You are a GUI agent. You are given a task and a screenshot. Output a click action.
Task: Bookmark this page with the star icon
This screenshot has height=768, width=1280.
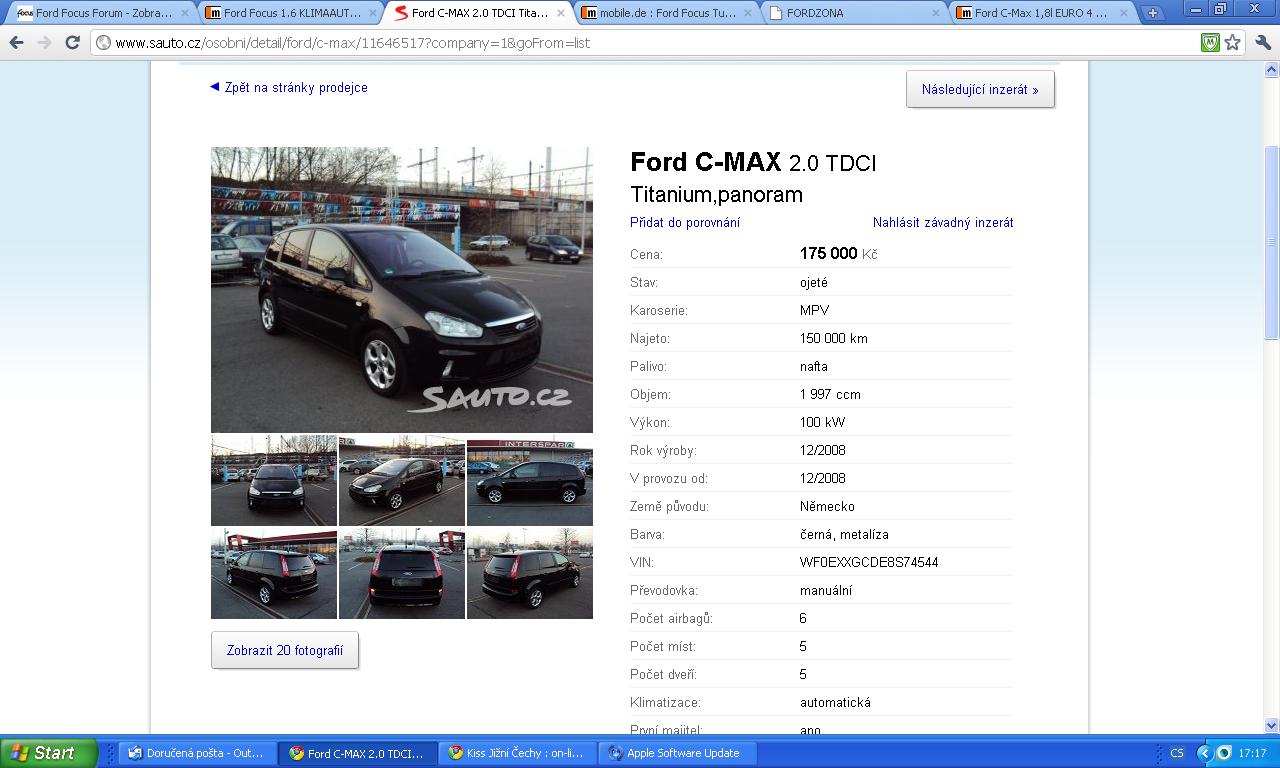pyautogui.click(x=1233, y=43)
